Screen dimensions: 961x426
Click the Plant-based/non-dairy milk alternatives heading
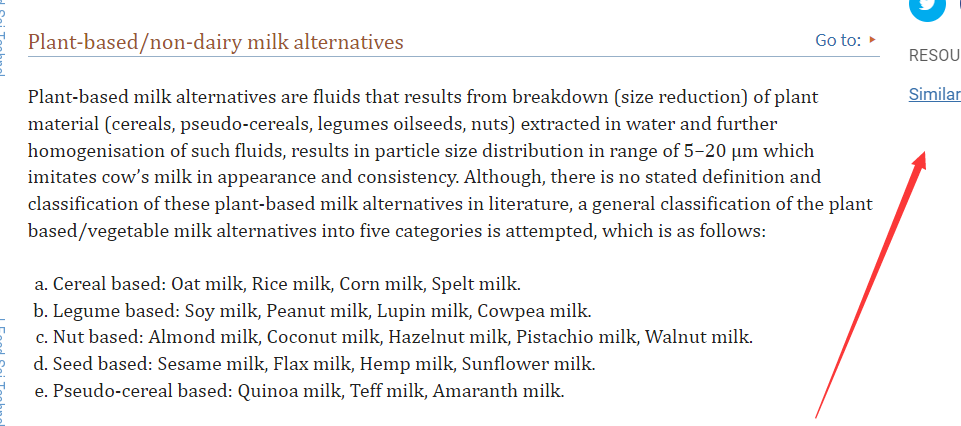point(216,42)
